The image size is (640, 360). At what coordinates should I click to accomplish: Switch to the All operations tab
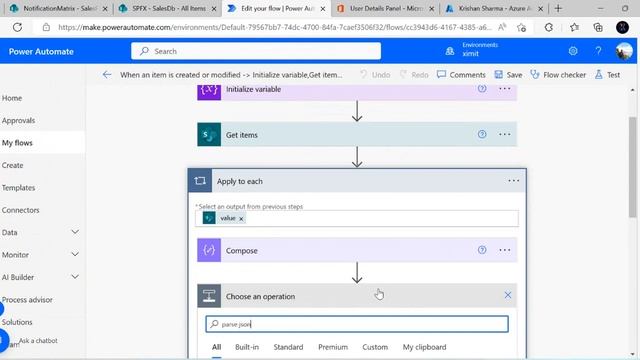[x=216, y=347]
